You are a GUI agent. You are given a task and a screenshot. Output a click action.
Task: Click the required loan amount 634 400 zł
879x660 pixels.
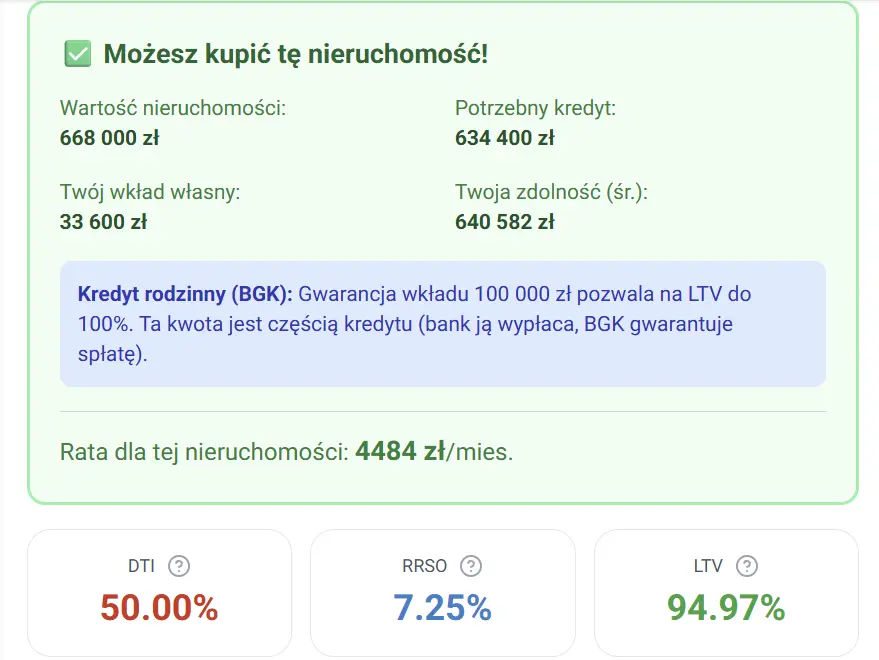coord(504,138)
